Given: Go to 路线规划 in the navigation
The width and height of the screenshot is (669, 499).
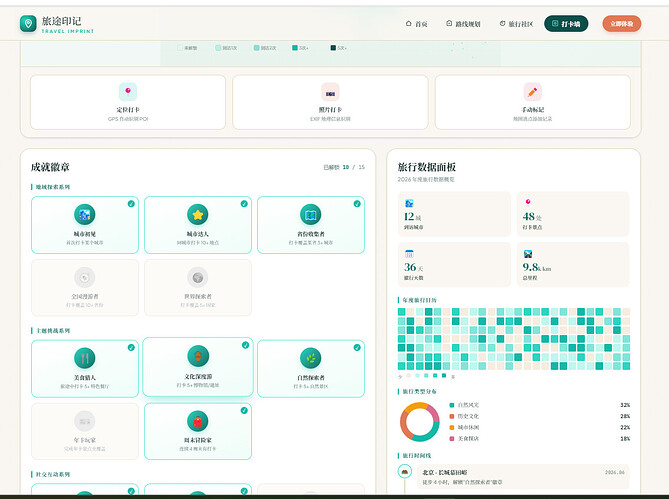Looking at the screenshot, I should click(463, 24).
